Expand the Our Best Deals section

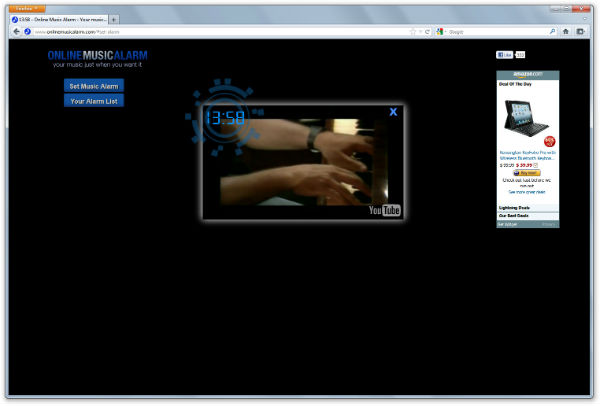[528, 216]
